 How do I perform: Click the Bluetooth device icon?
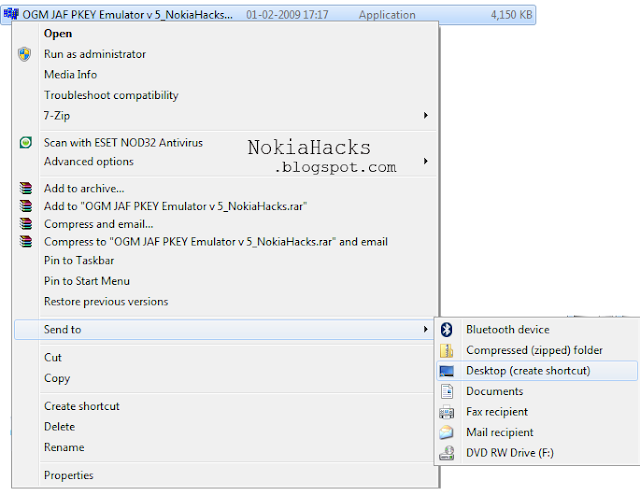point(447,329)
